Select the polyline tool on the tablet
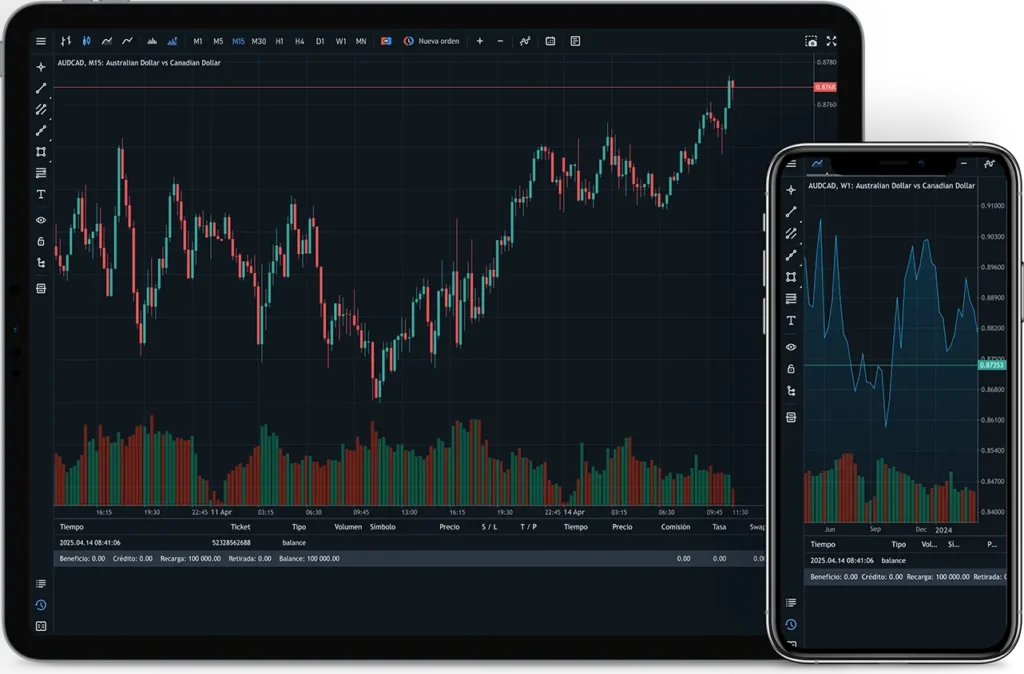The image size is (1024, 674). (x=40, y=131)
